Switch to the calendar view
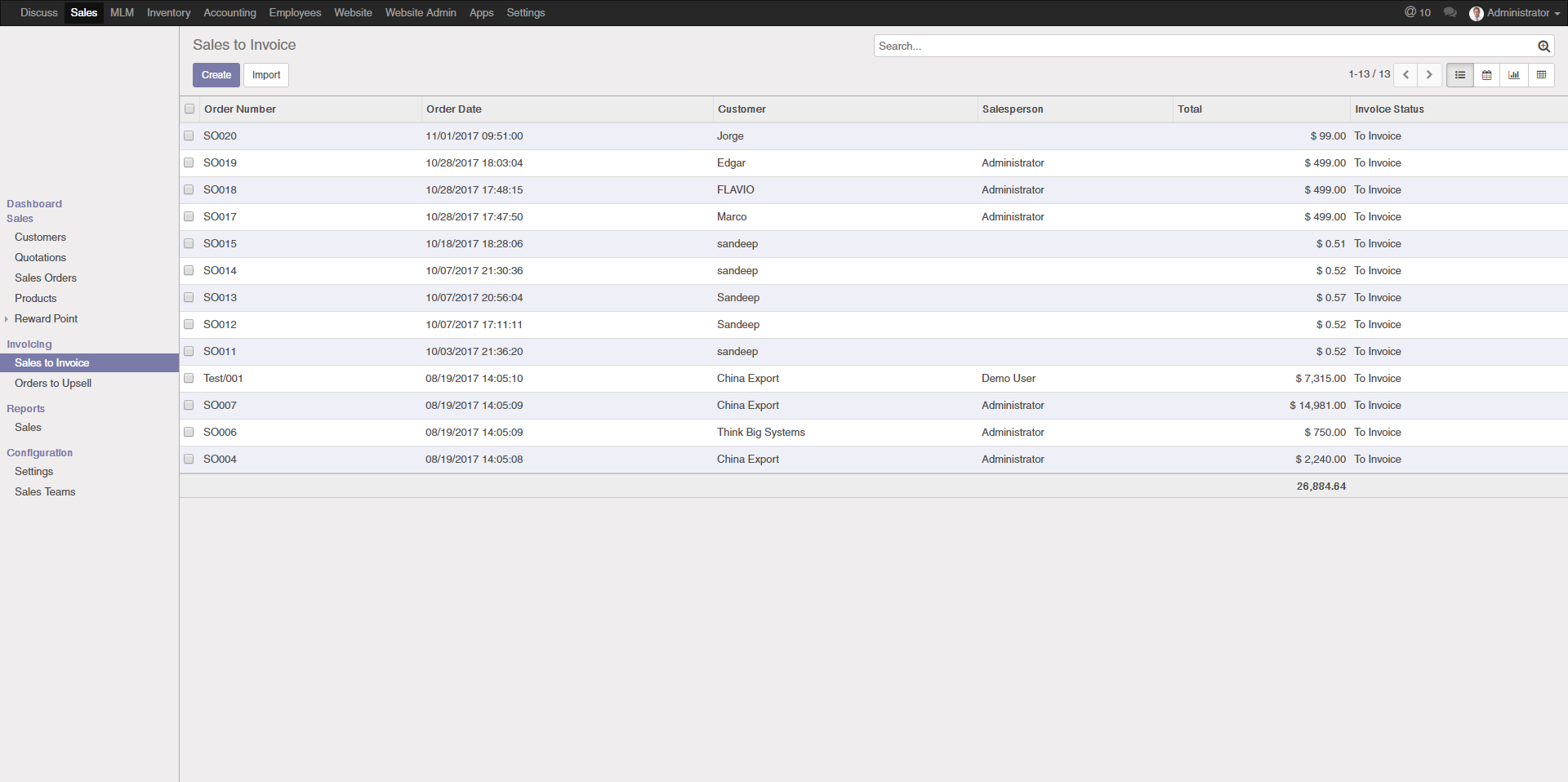The width and height of the screenshot is (1568, 782). point(1486,74)
